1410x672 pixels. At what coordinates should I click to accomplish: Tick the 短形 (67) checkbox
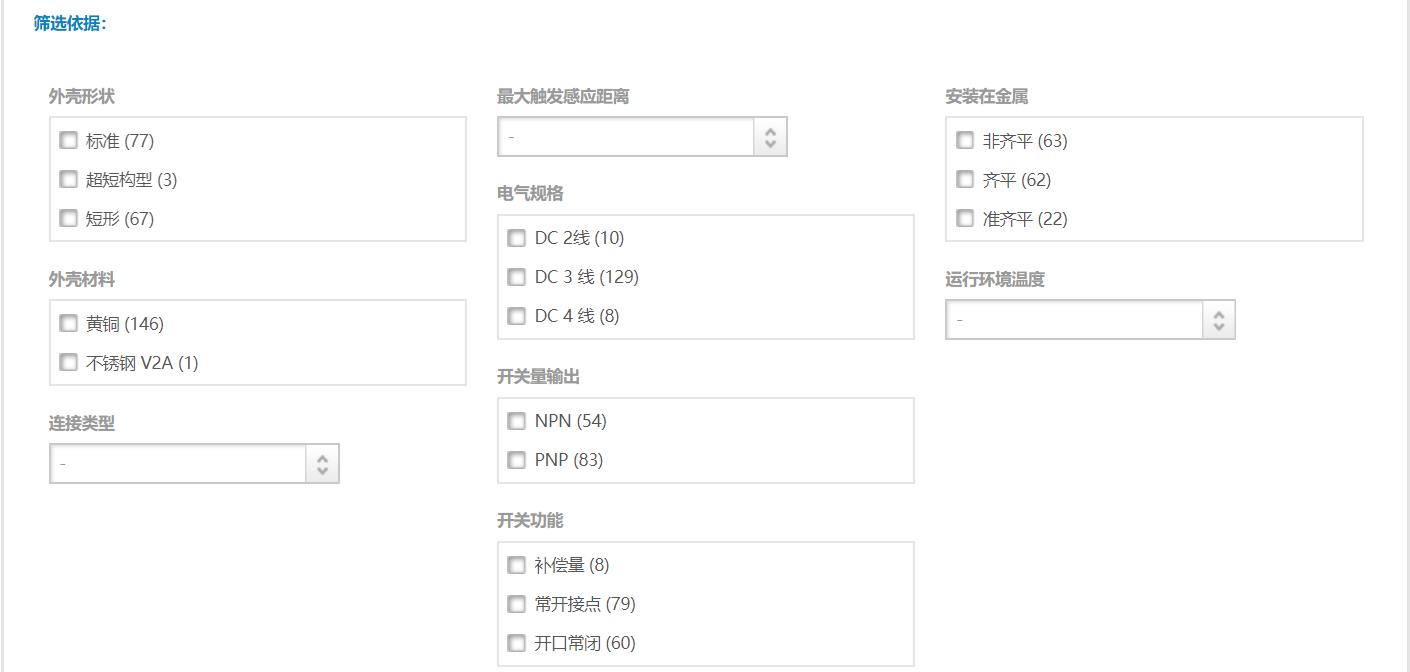(68, 218)
